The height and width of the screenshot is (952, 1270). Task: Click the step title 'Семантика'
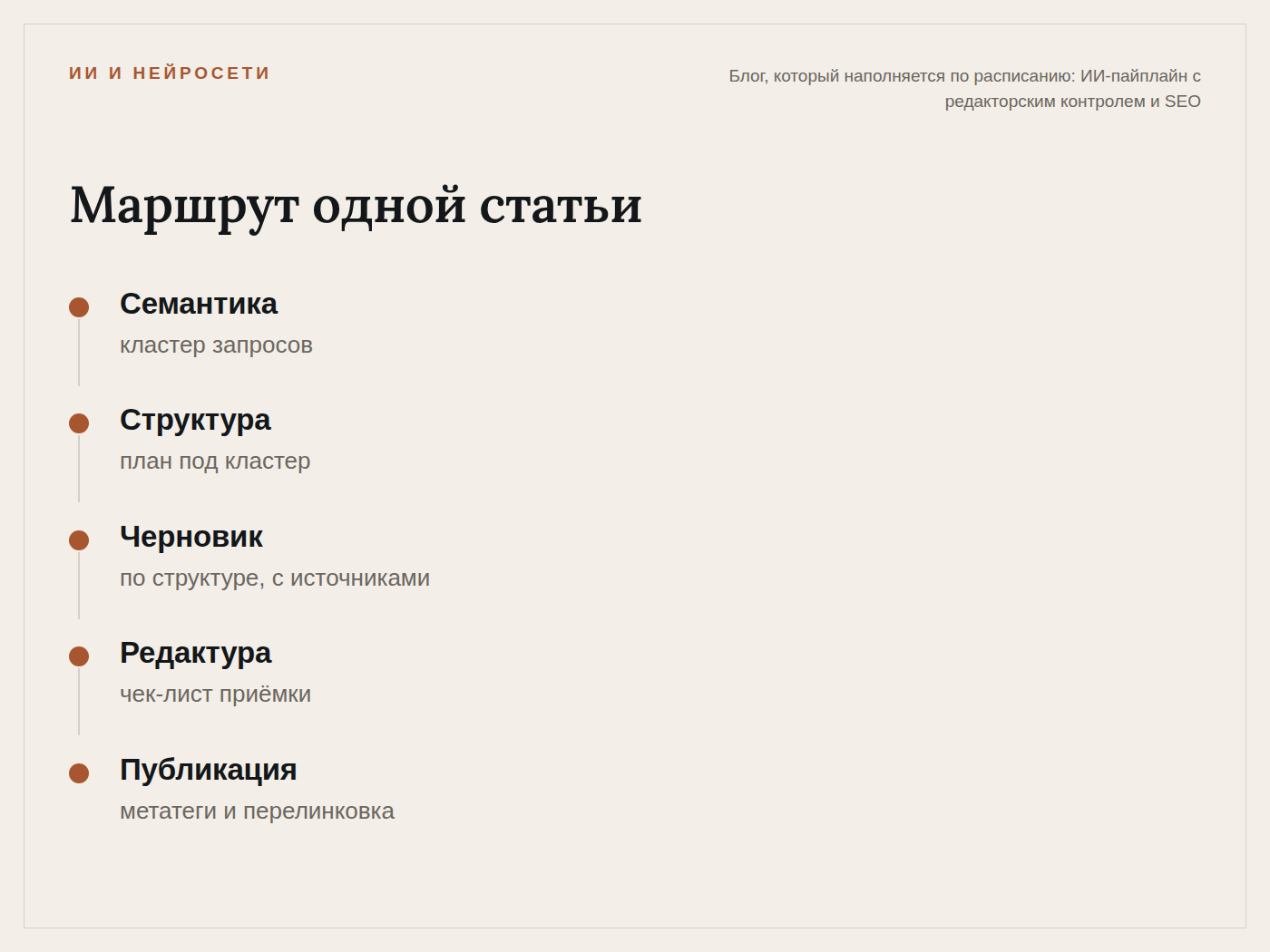tap(199, 304)
